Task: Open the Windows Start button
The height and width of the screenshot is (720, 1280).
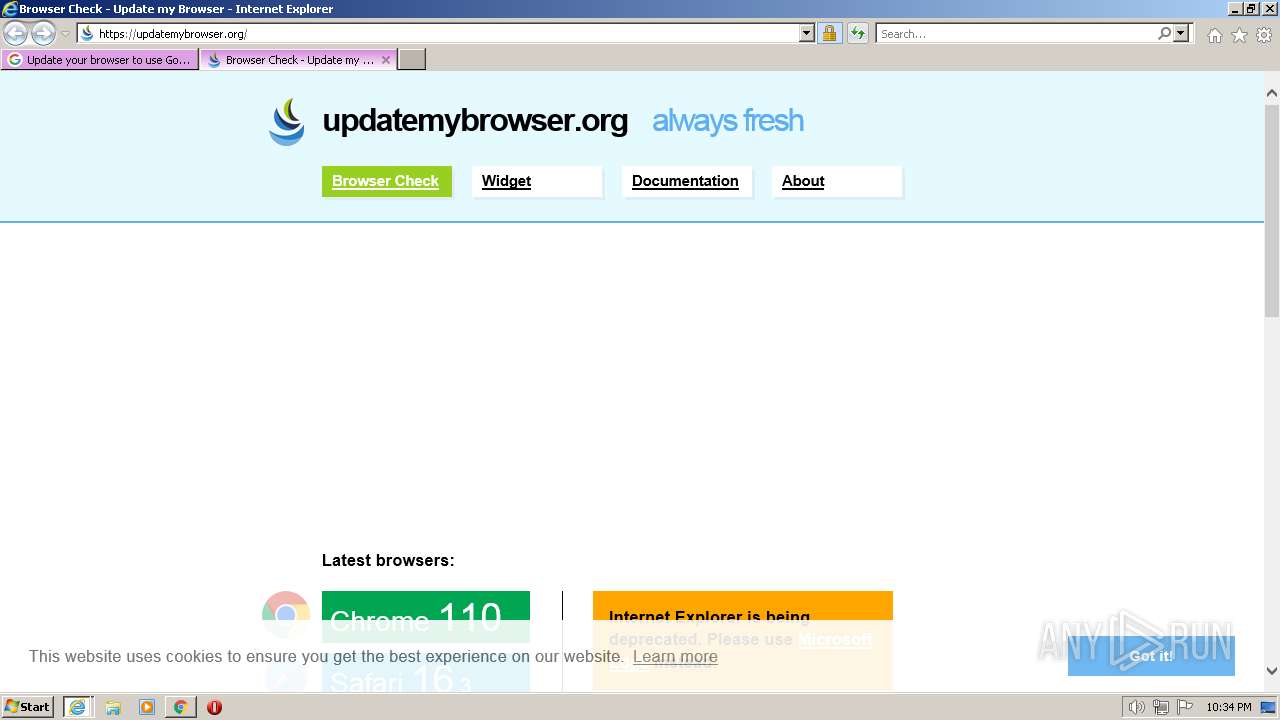Action: [28, 707]
